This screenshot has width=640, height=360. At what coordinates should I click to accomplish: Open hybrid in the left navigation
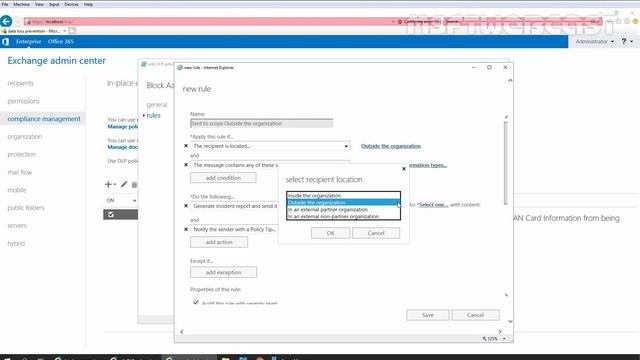[x=16, y=243]
